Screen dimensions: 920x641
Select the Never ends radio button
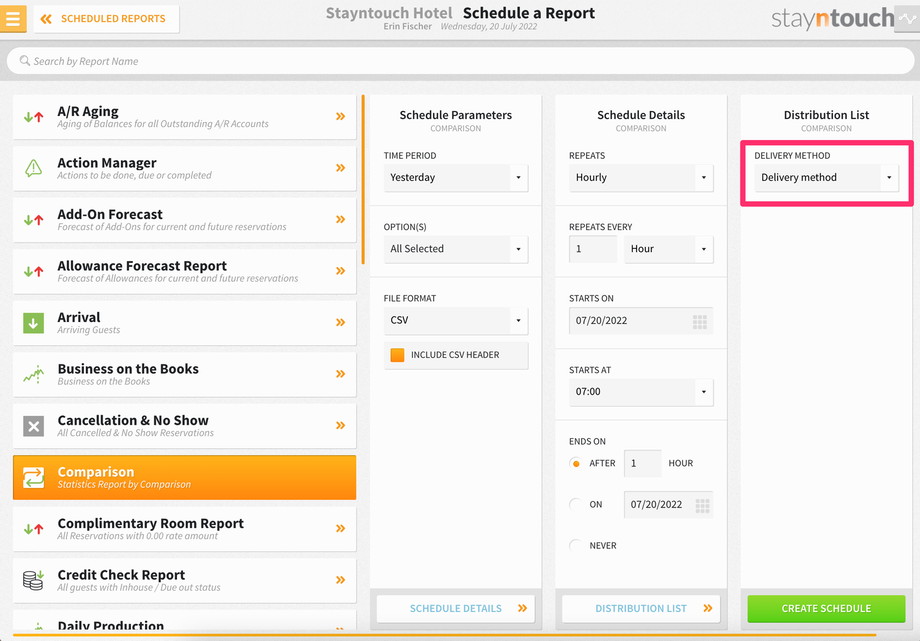[x=576, y=546]
